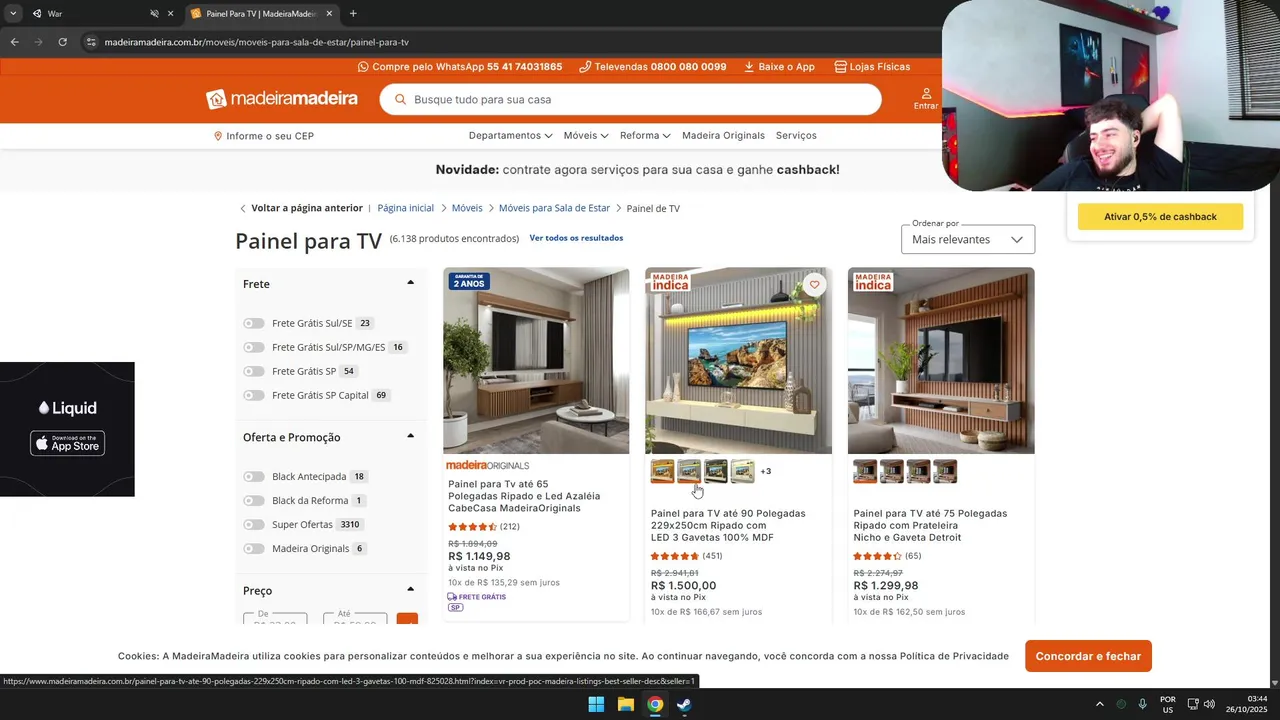Click Serviços nav item
The image size is (1280, 720).
coord(796,135)
